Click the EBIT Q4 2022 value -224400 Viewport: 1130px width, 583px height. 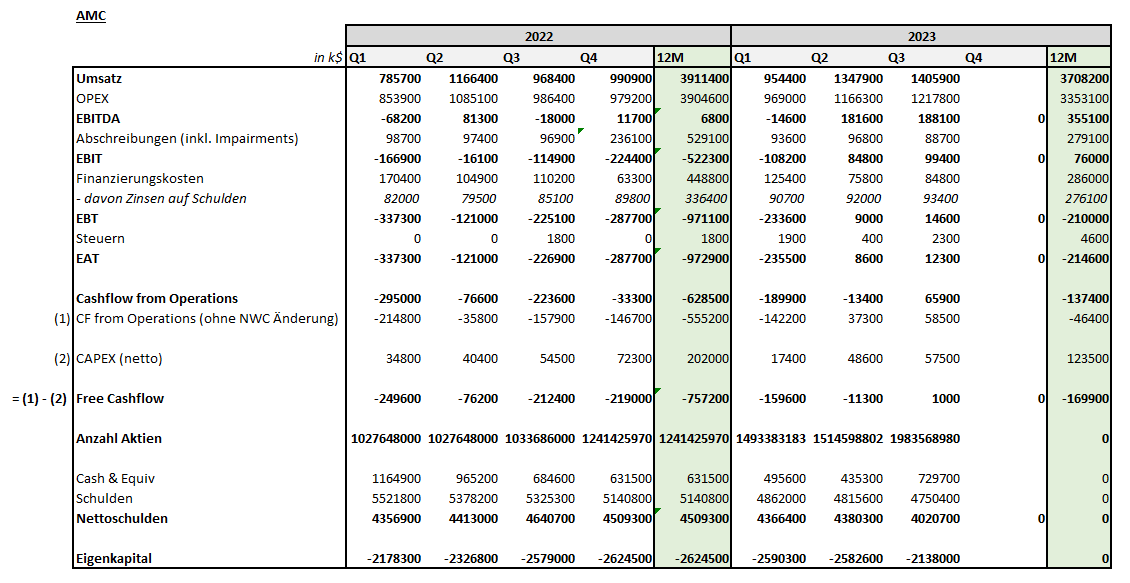click(631, 158)
